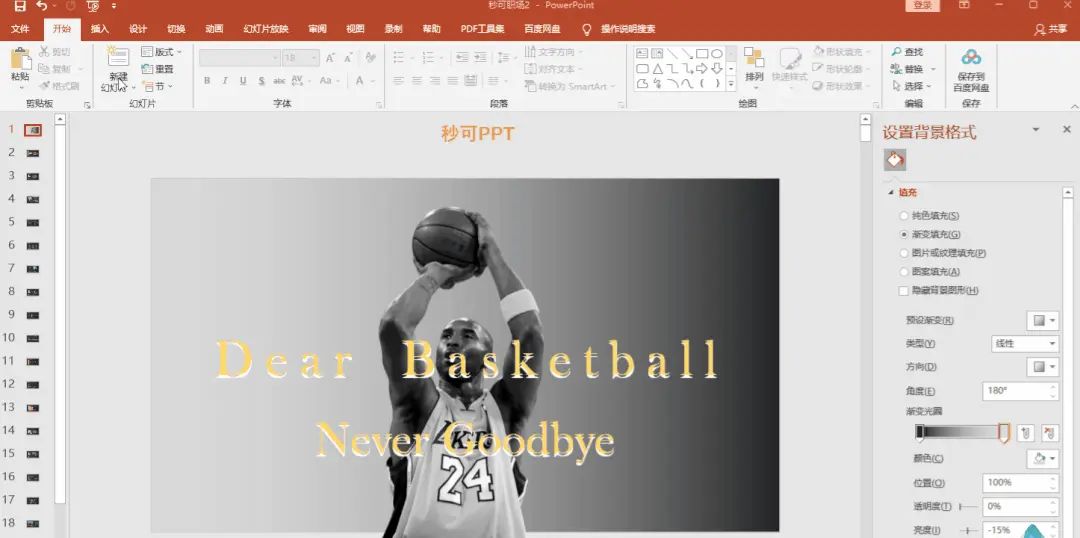Open the Preset gradients (预设渐变) dropdown
This screenshot has height=538, width=1080.
coord(1042,321)
